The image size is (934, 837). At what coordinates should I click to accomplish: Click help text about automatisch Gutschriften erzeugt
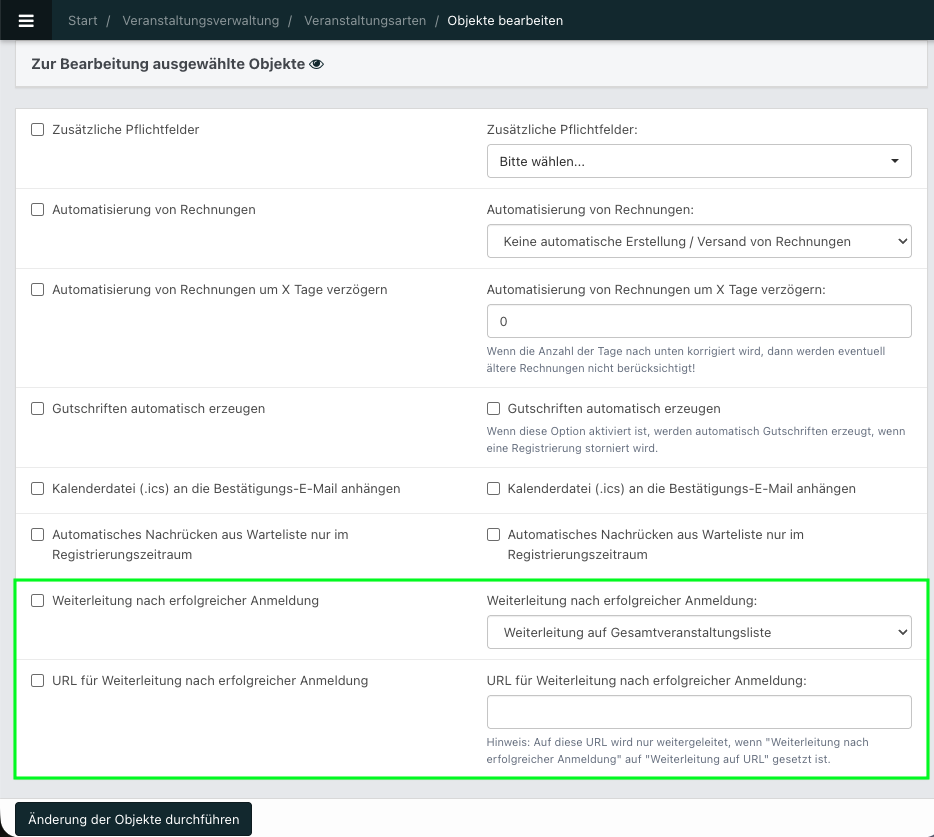tap(696, 440)
